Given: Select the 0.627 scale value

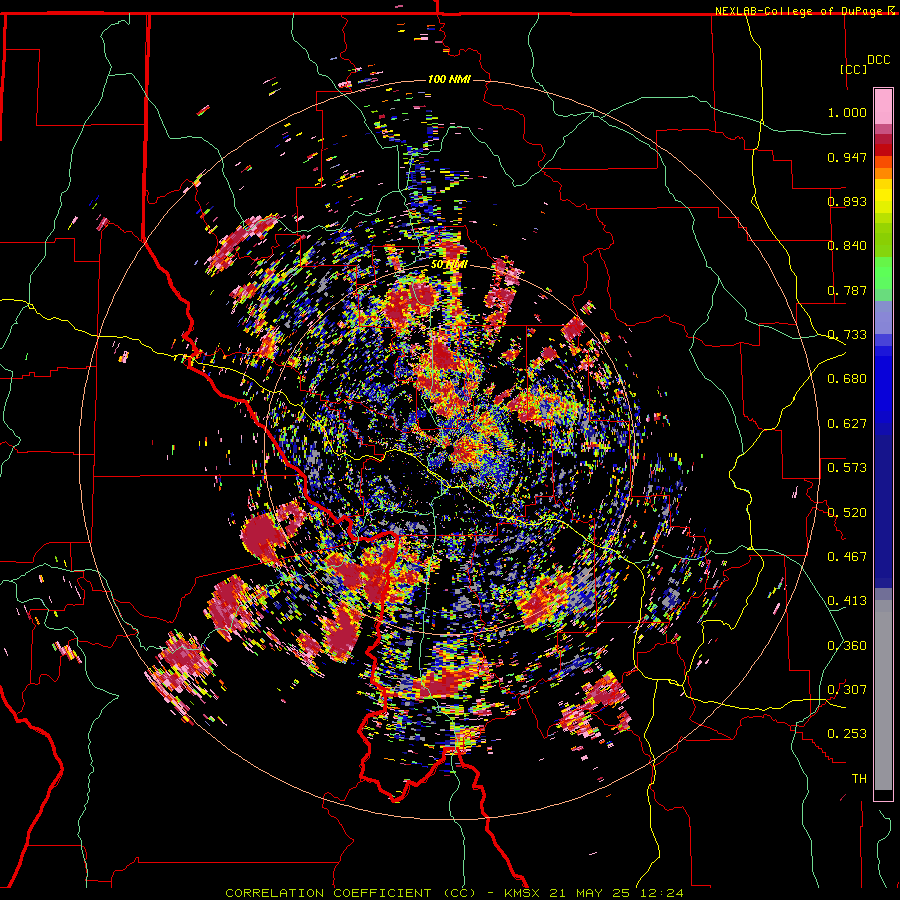Looking at the screenshot, I should (x=847, y=424).
